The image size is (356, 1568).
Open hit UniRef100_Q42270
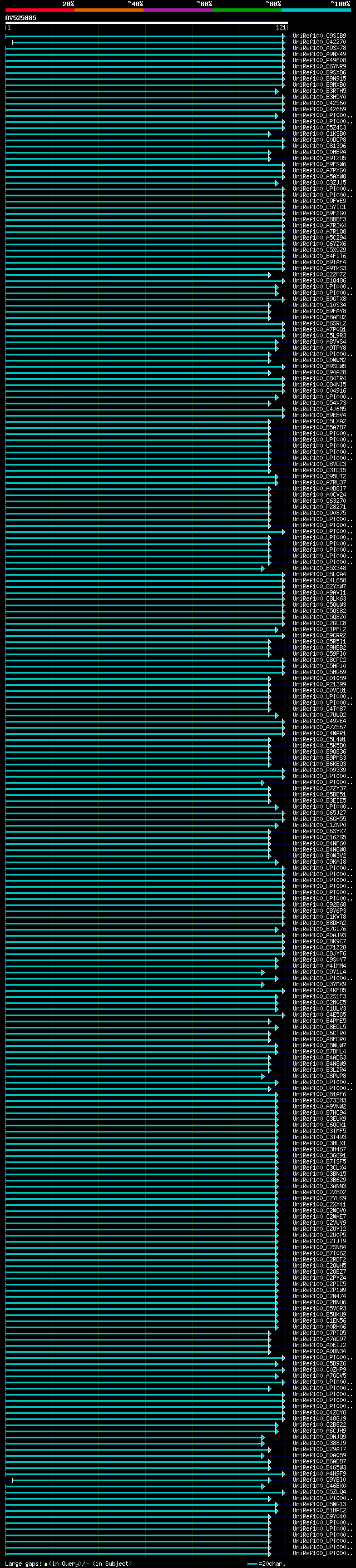click(x=319, y=42)
